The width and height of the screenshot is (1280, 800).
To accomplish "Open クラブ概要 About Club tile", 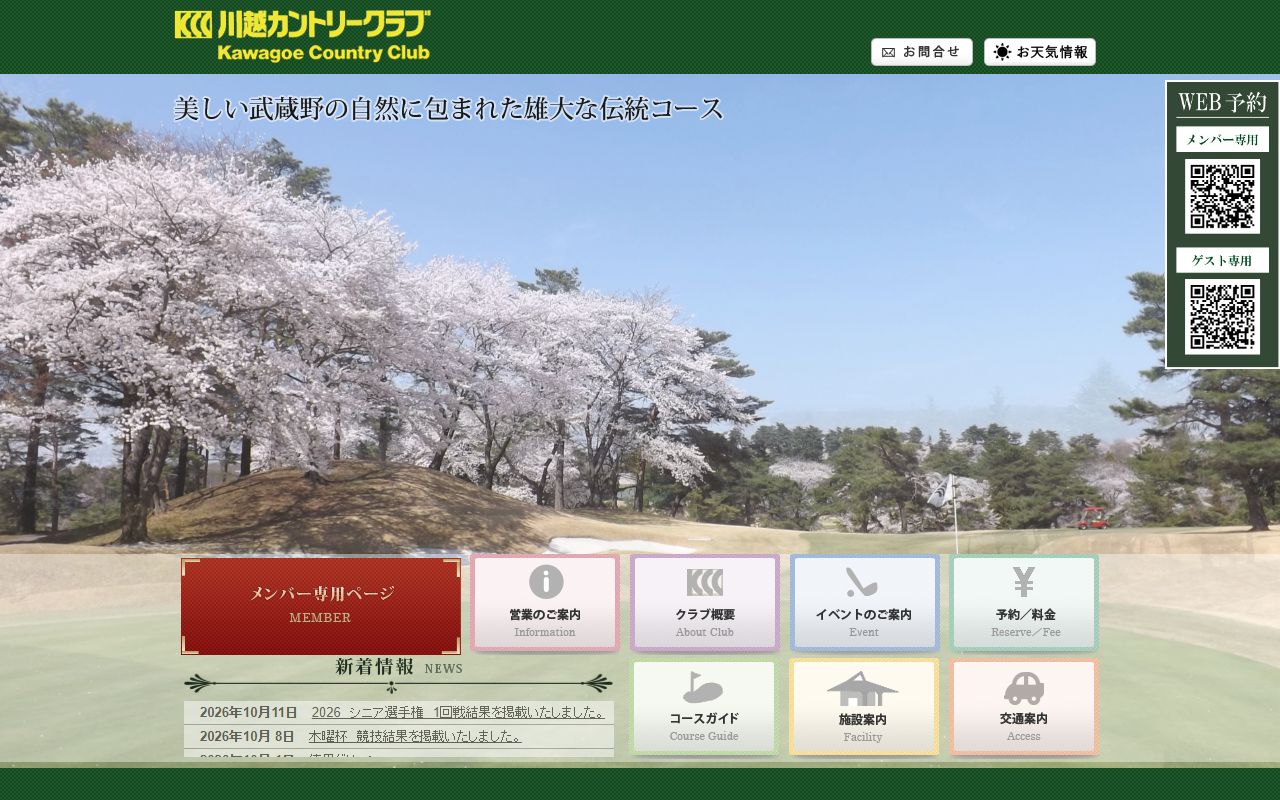I will [x=705, y=603].
